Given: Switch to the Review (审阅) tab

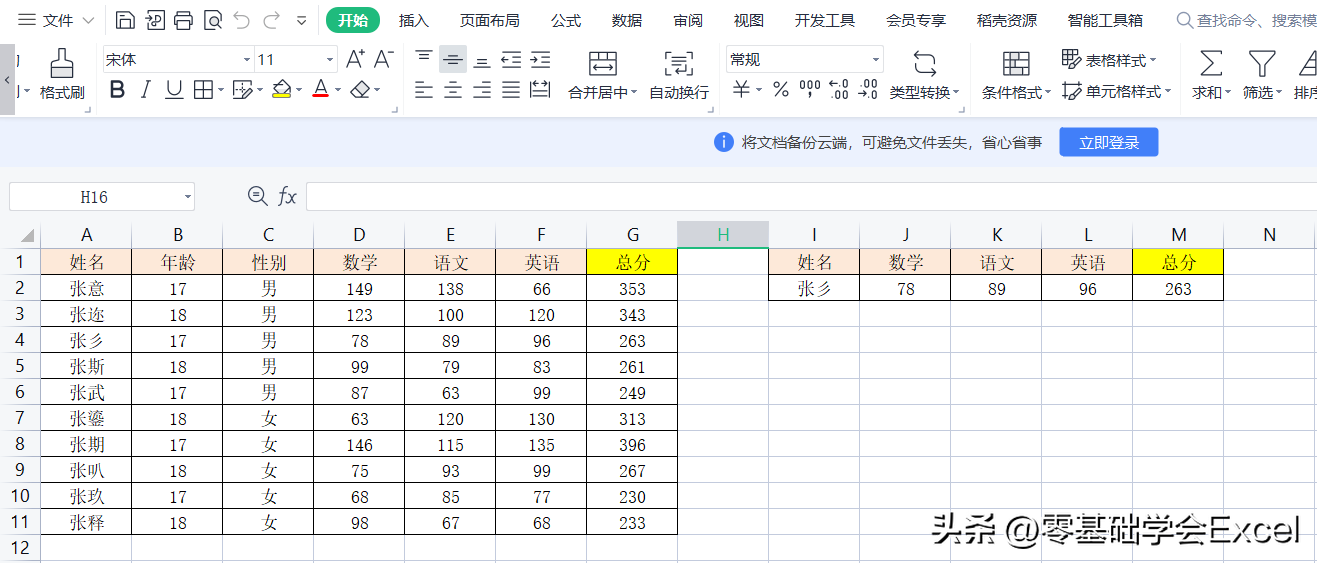Looking at the screenshot, I should (x=687, y=20).
